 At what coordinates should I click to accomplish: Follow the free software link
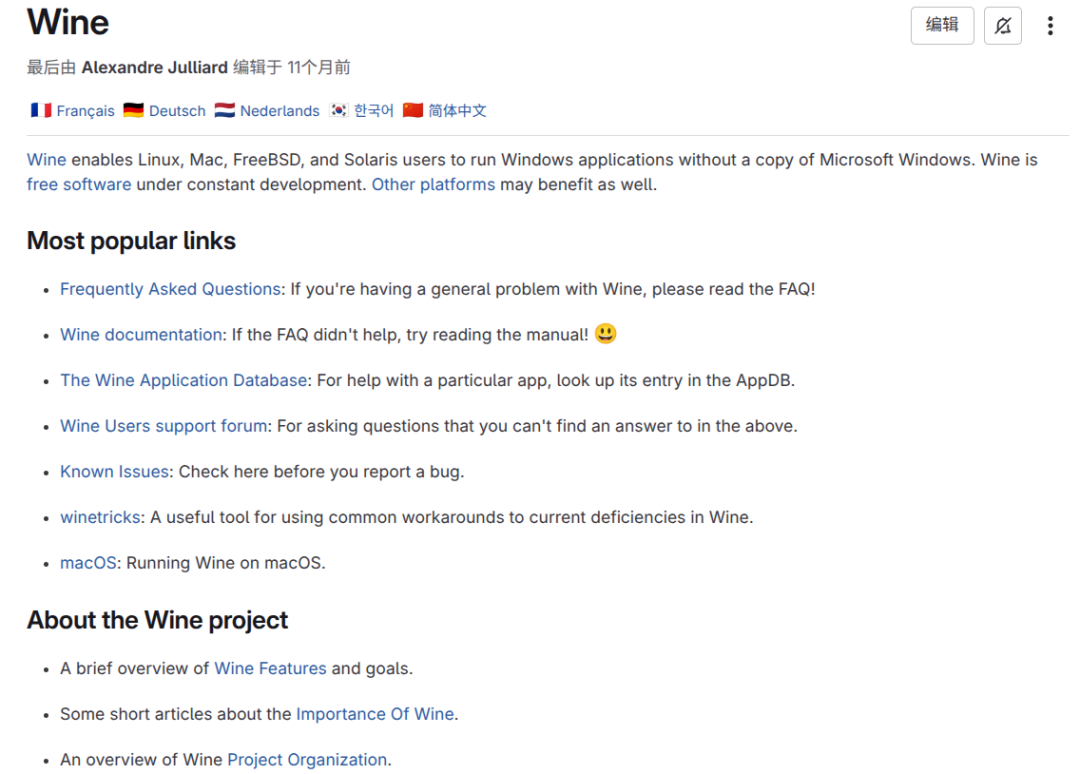pos(79,185)
